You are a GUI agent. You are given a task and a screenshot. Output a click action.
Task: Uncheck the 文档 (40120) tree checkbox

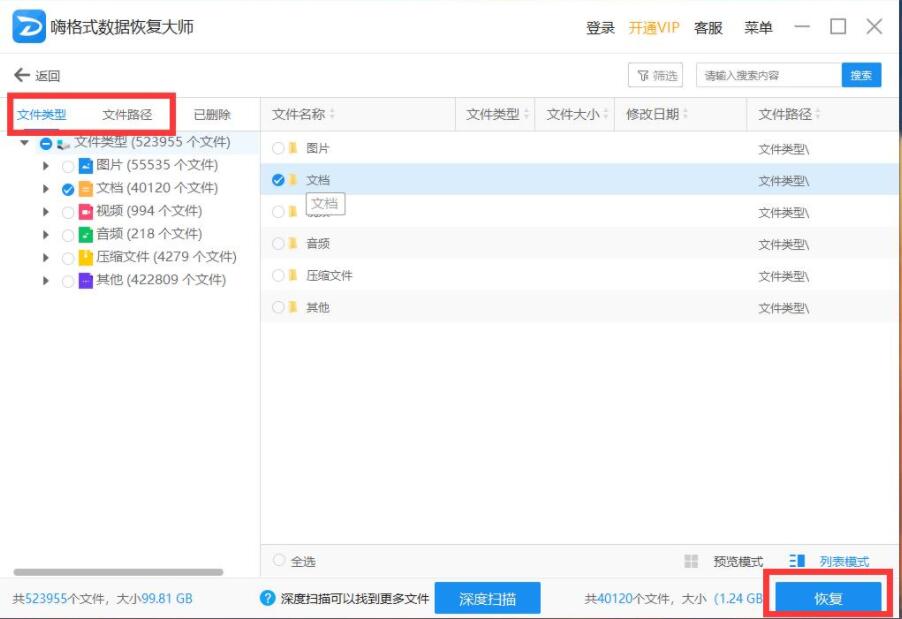point(68,189)
